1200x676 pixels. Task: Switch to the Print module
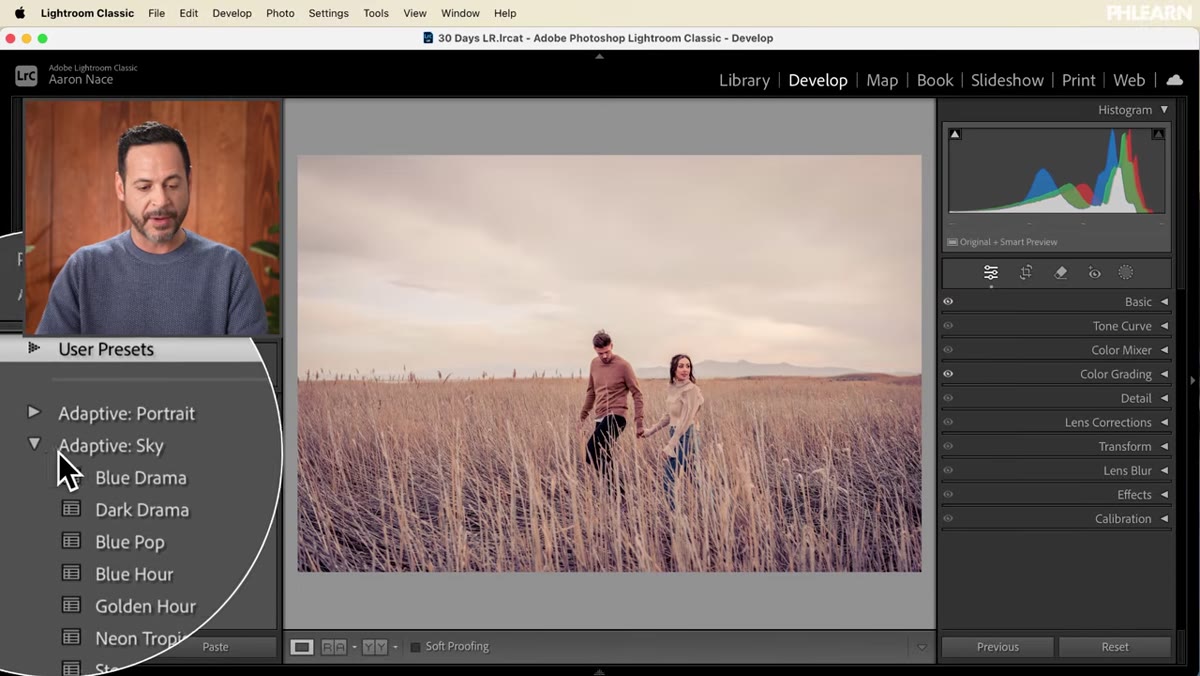(x=1079, y=80)
